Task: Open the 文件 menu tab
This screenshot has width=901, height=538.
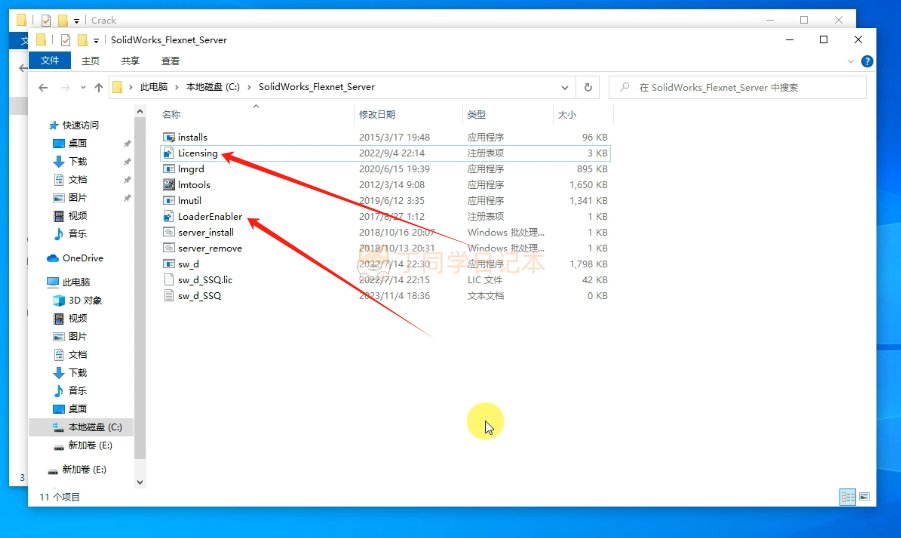Action: [x=49, y=61]
